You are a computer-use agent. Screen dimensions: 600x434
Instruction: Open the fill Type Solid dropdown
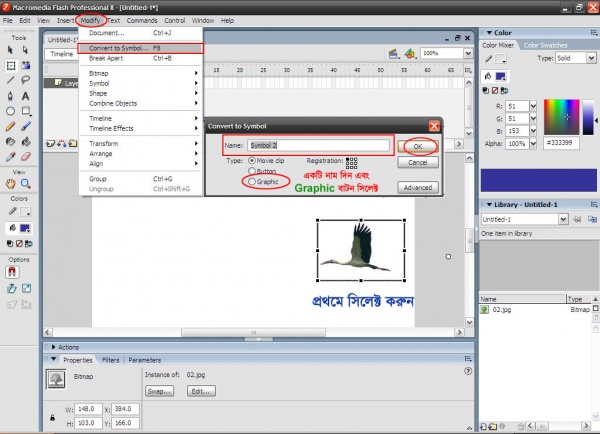(x=591, y=58)
